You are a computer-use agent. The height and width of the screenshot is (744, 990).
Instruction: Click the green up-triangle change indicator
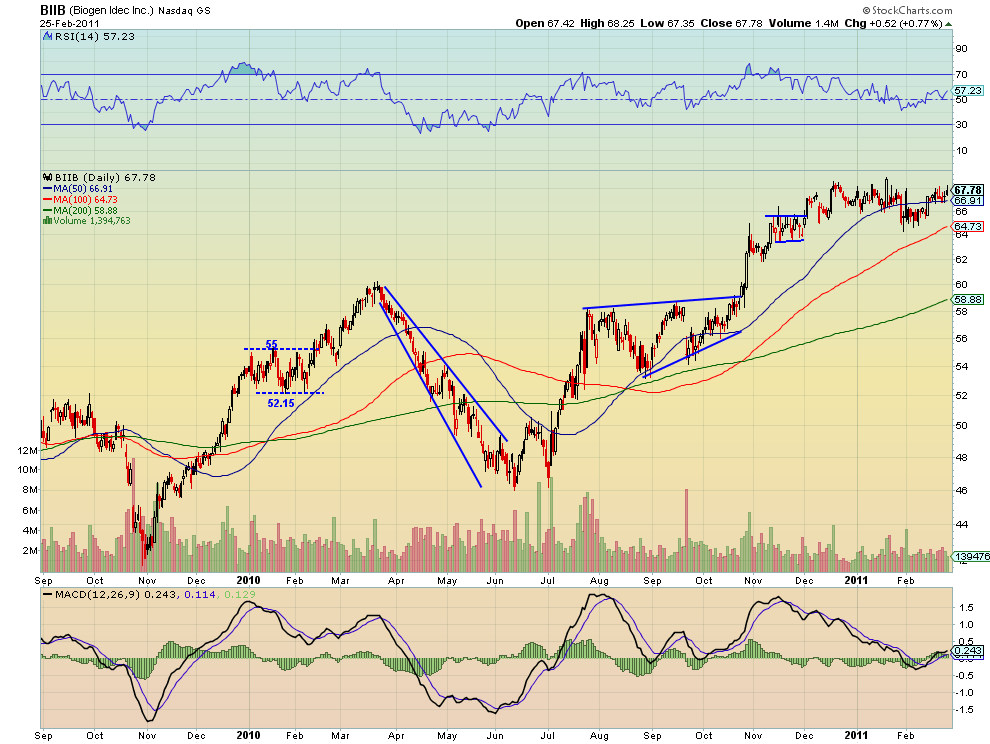pyautogui.click(x=948, y=24)
